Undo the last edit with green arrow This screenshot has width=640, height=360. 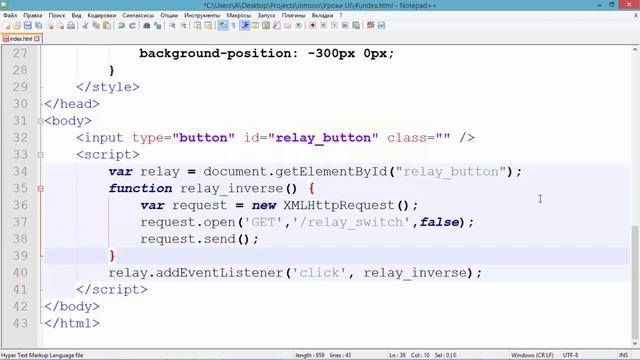click(x=121, y=25)
